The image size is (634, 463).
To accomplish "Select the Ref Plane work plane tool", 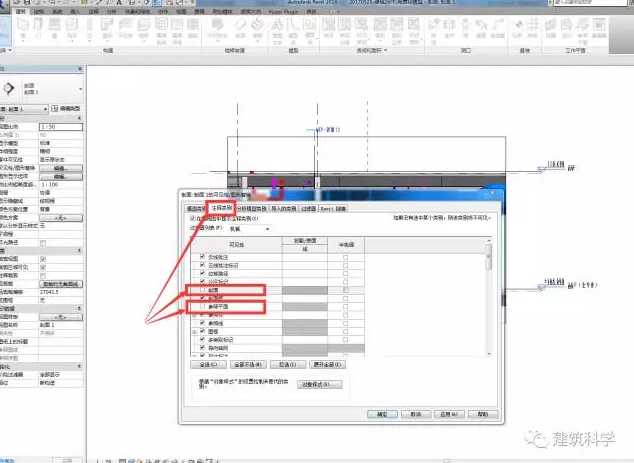I will pyautogui.click(x=582, y=31).
